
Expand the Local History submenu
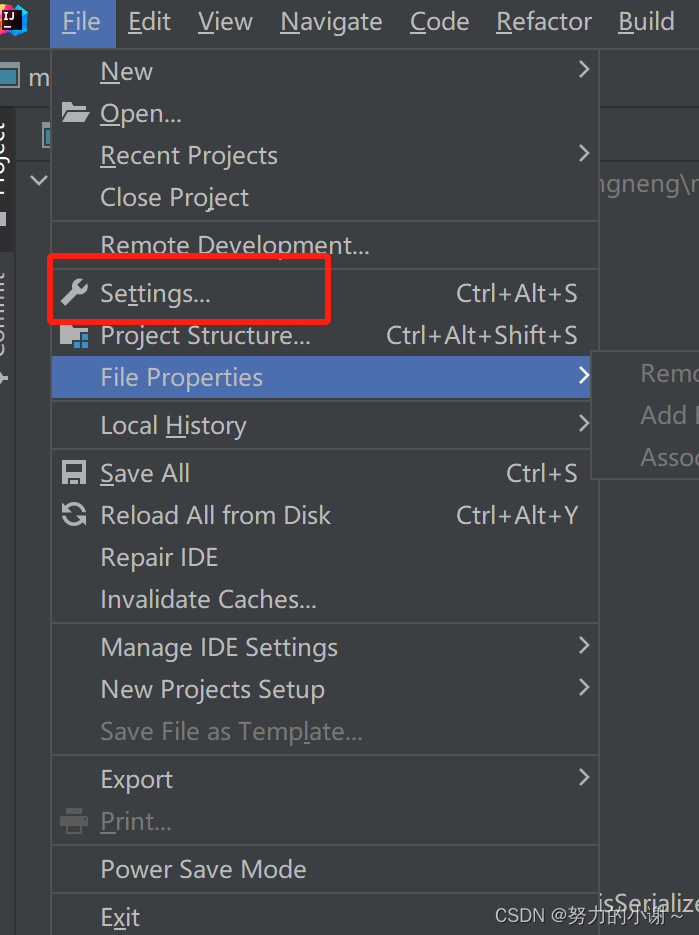click(x=584, y=424)
